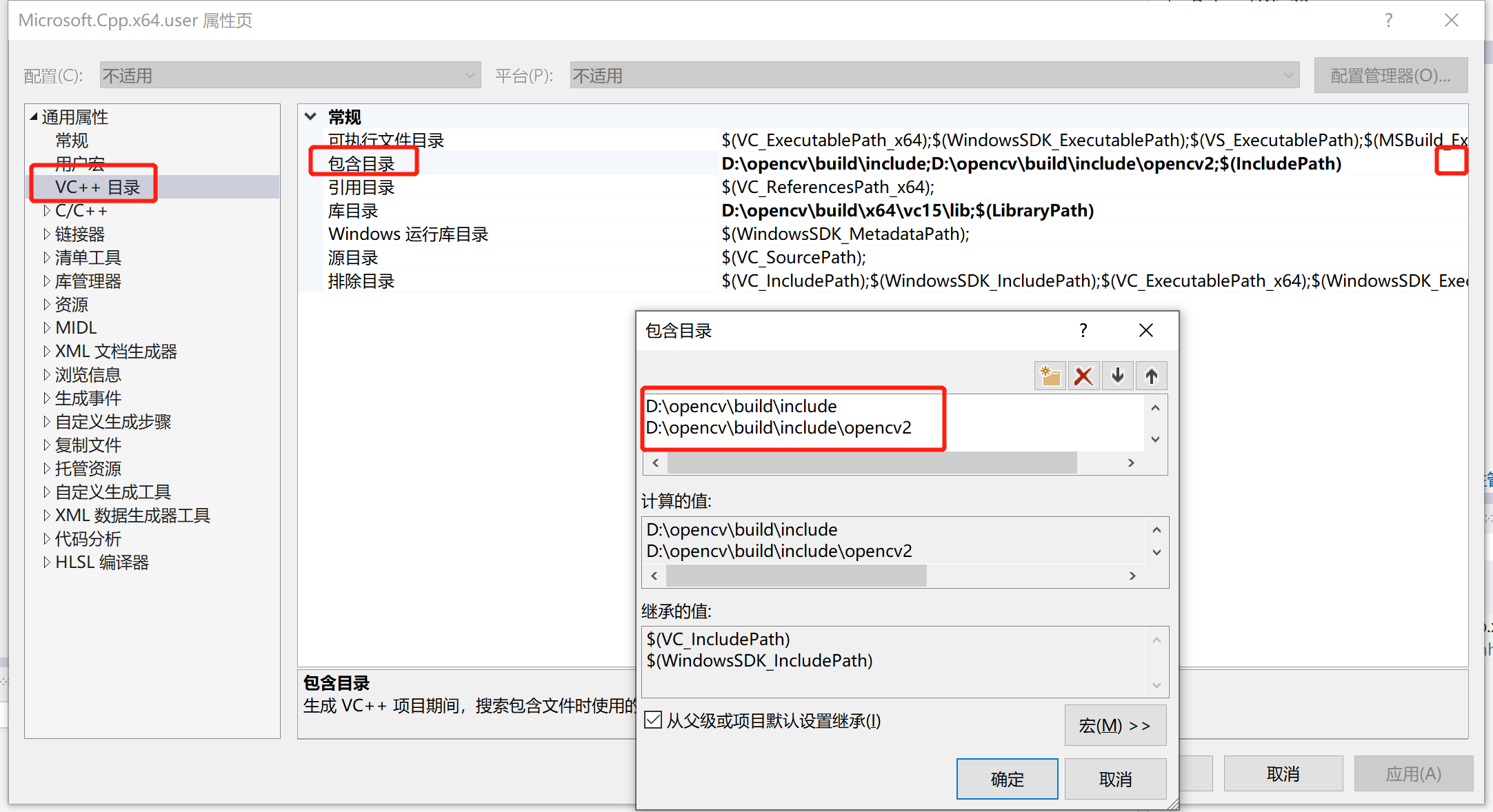
Task: Click the red X delete line icon
Action: (1083, 376)
